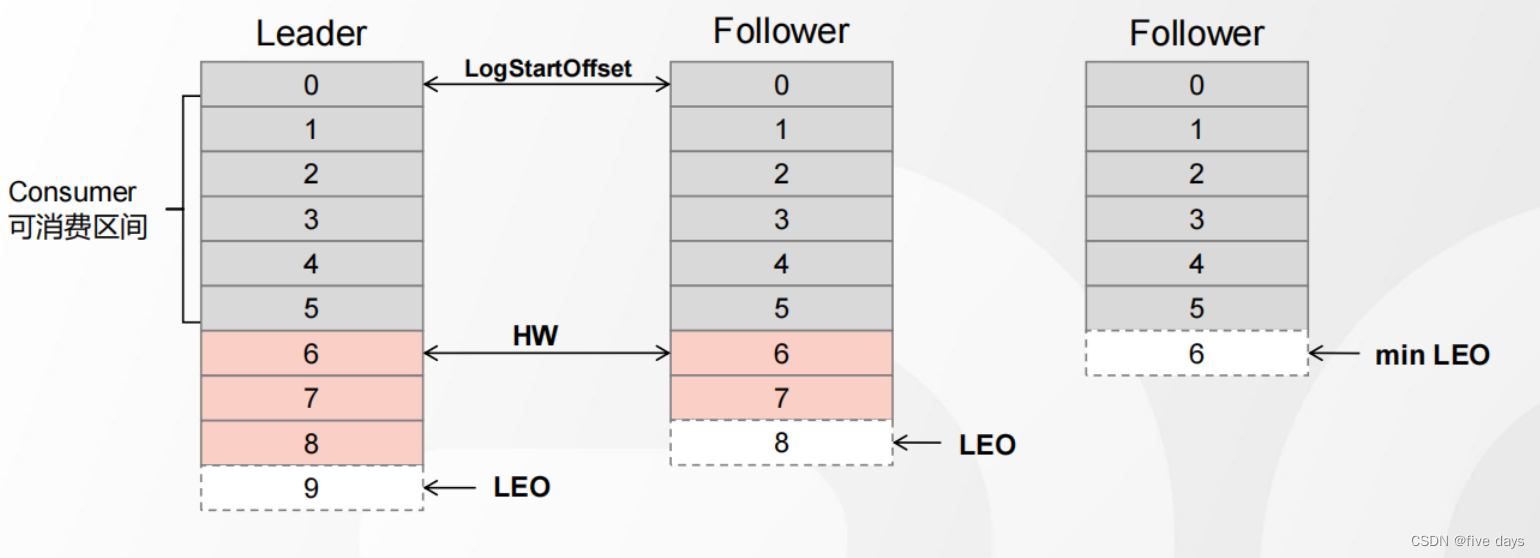This screenshot has height=558, width=1540.
Task: Click gray cell 3 in Leader log
Action: point(312,219)
